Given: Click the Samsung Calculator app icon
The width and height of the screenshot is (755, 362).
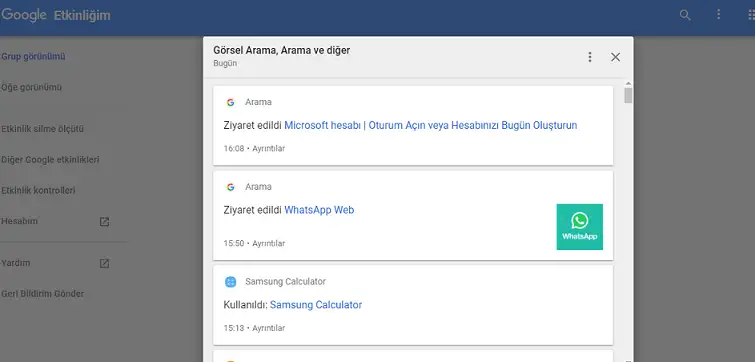Looking at the screenshot, I should 231,282.
